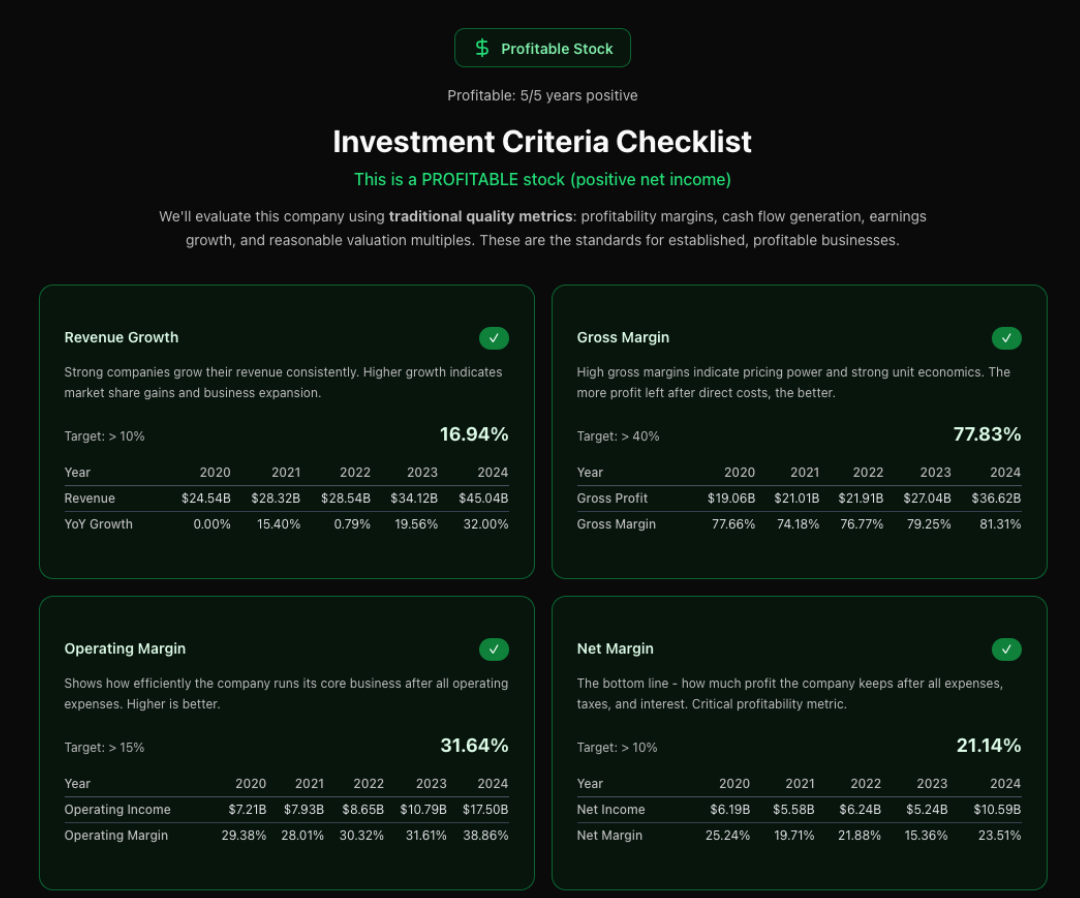Click the 'Profitable: 5/5 years positive' text
Screen dimensions: 1080x898
(542, 96)
